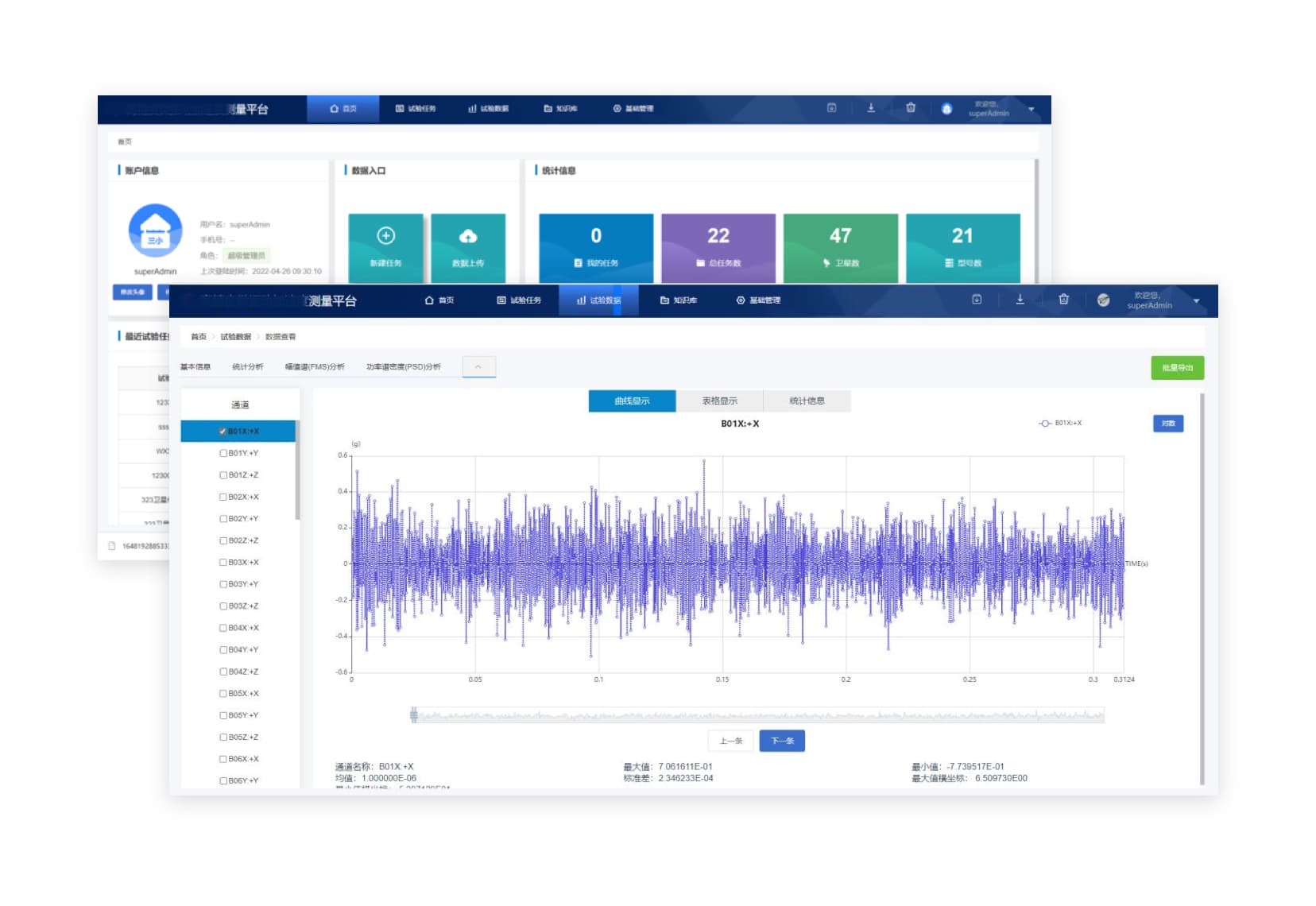Expand the superAdmin dropdown arrow in front window

[x=1196, y=301]
